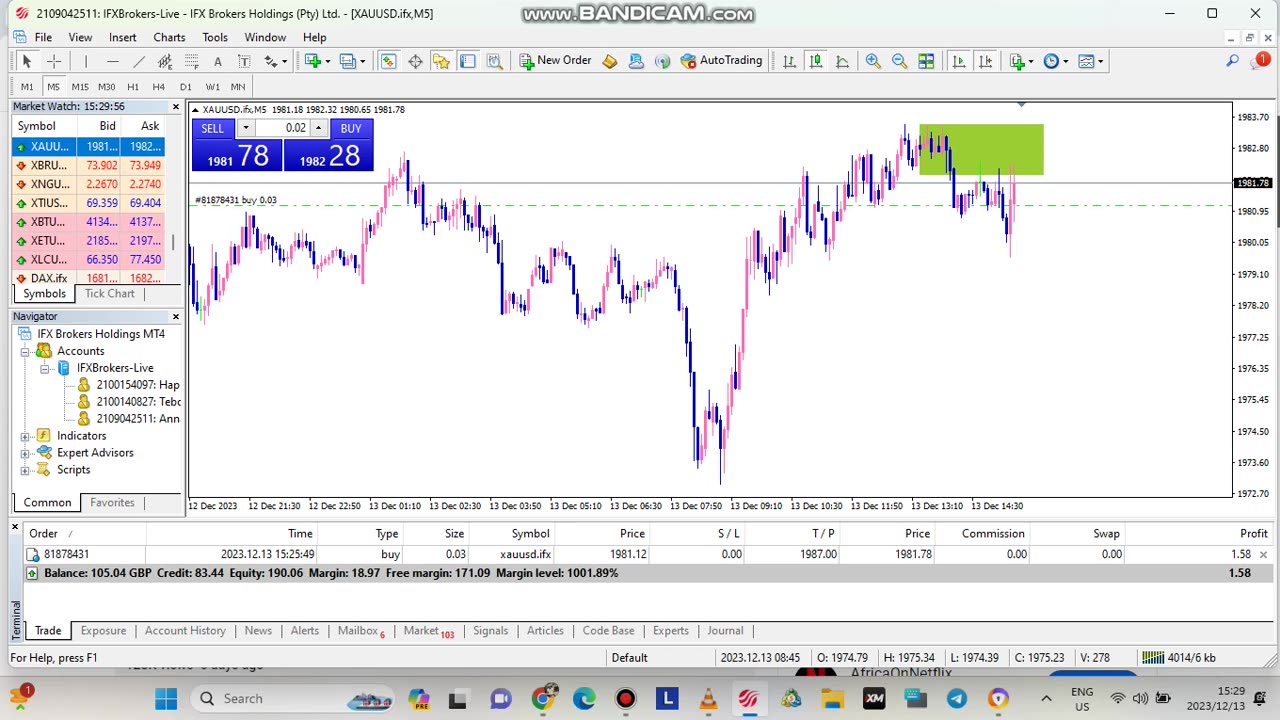The height and width of the screenshot is (720, 1280).
Task: Increase lot volume with the up arrow
Action: click(318, 128)
